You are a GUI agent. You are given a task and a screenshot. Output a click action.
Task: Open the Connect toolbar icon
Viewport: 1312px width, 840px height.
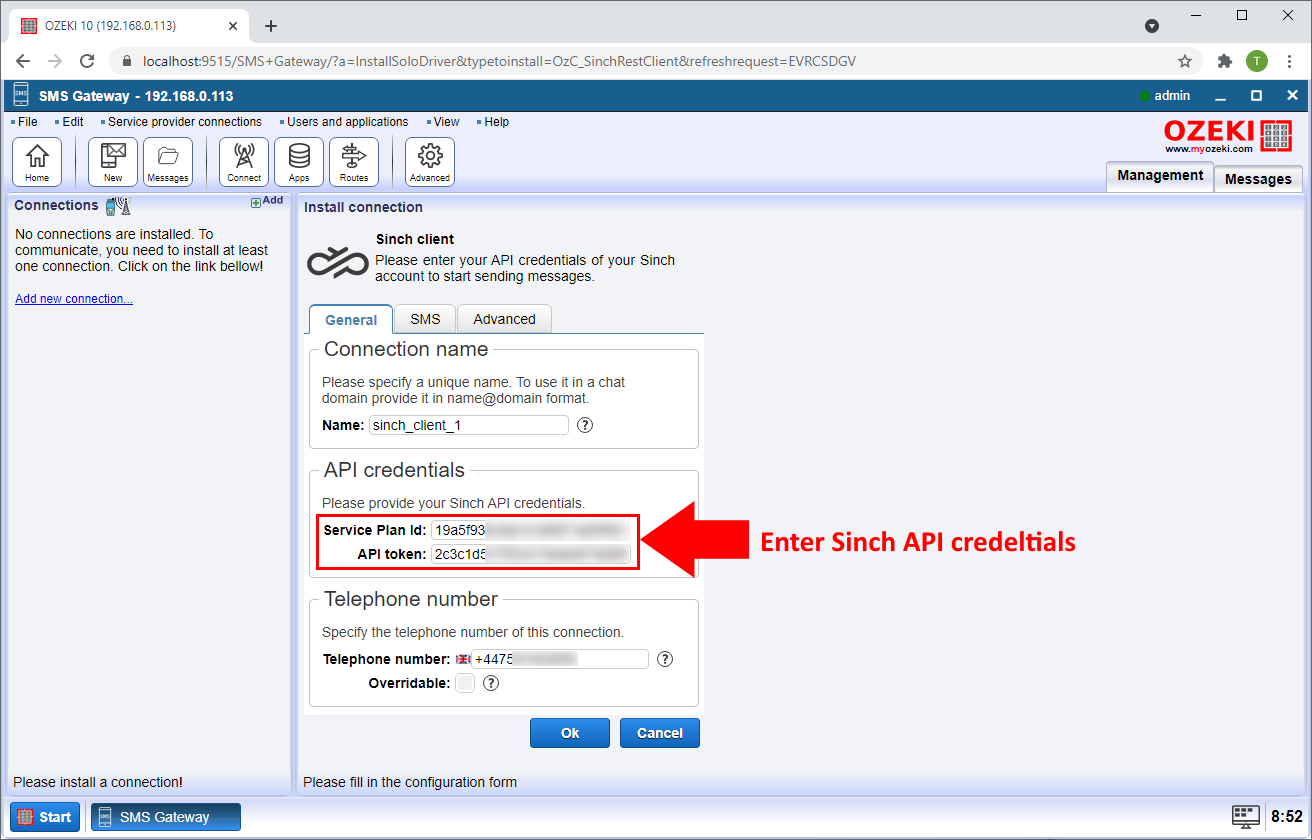pyautogui.click(x=244, y=162)
